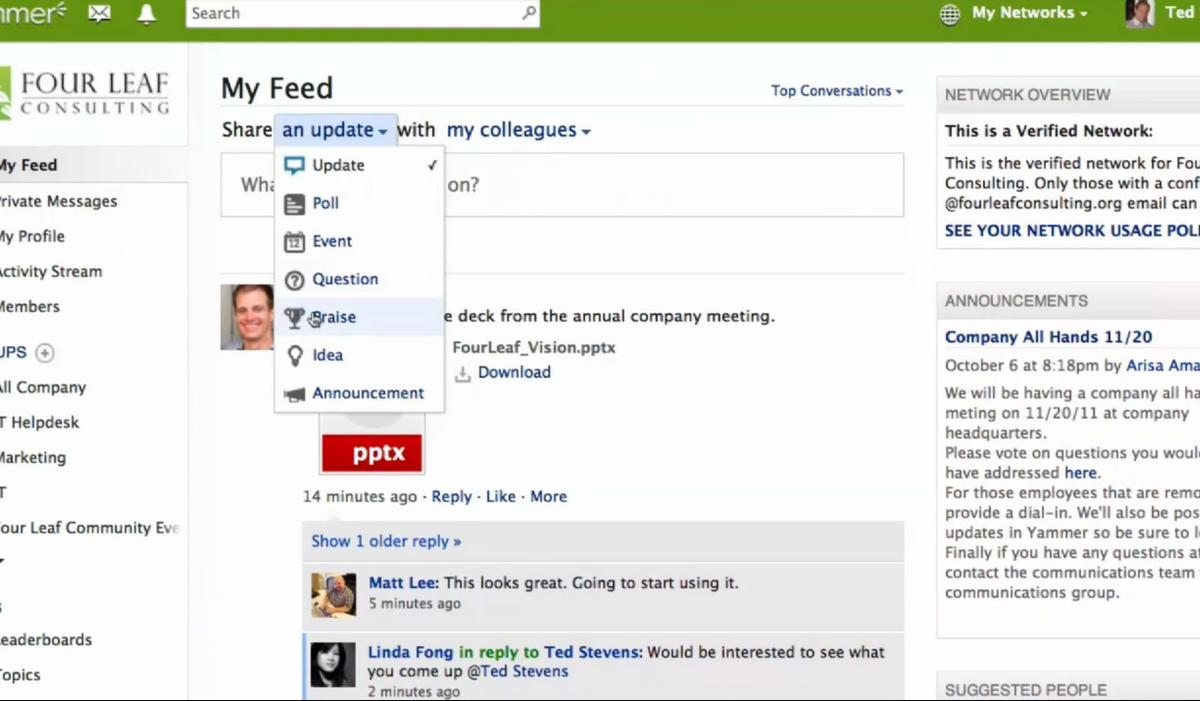The image size is (1200, 701).
Task: Click Reply under the pptx post
Action: (x=451, y=496)
